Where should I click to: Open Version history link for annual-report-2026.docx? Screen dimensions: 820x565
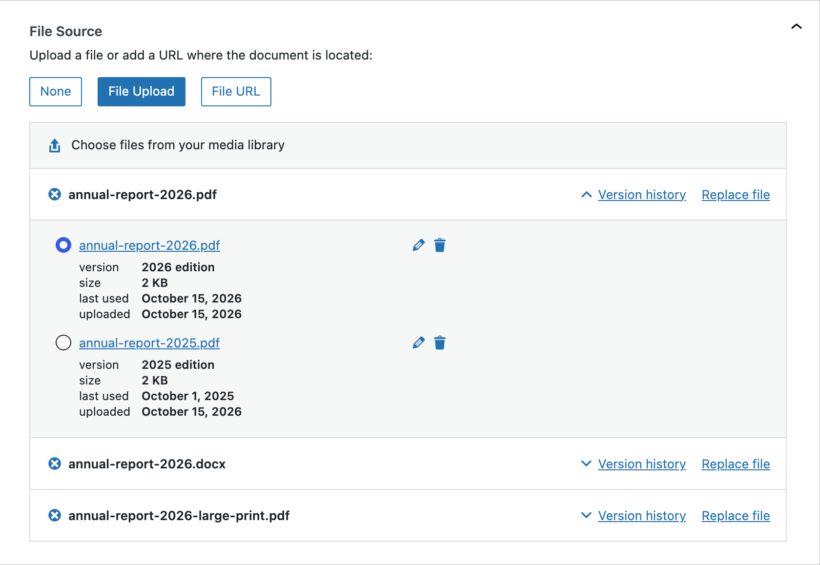pos(642,464)
